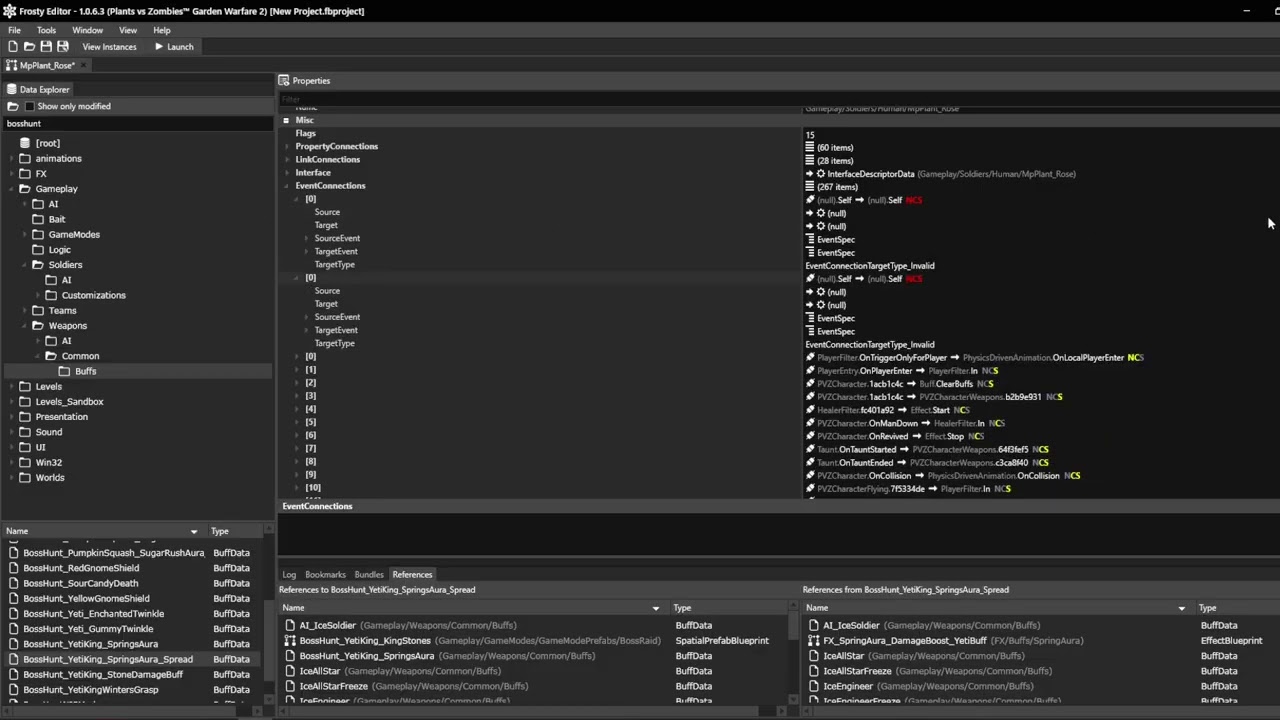Click the AI_IceSoldier file icon in References to
This screenshot has width=1280, height=720.
click(290, 625)
